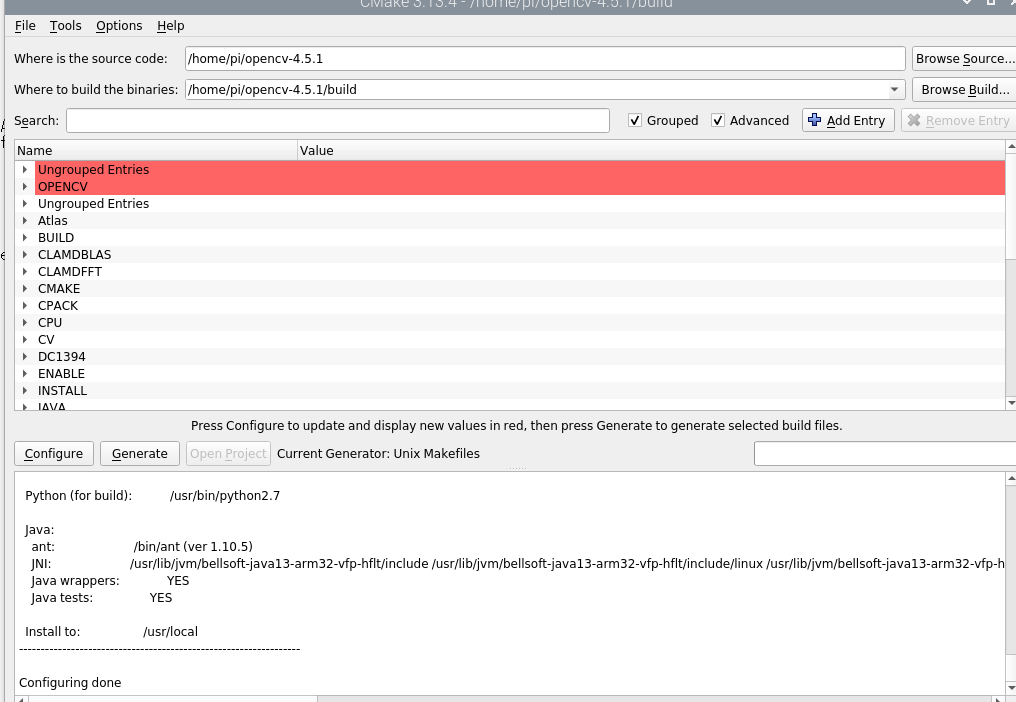Viewport: 1016px width, 702px height.
Task: Select the CPU row label
Action: (x=50, y=322)
